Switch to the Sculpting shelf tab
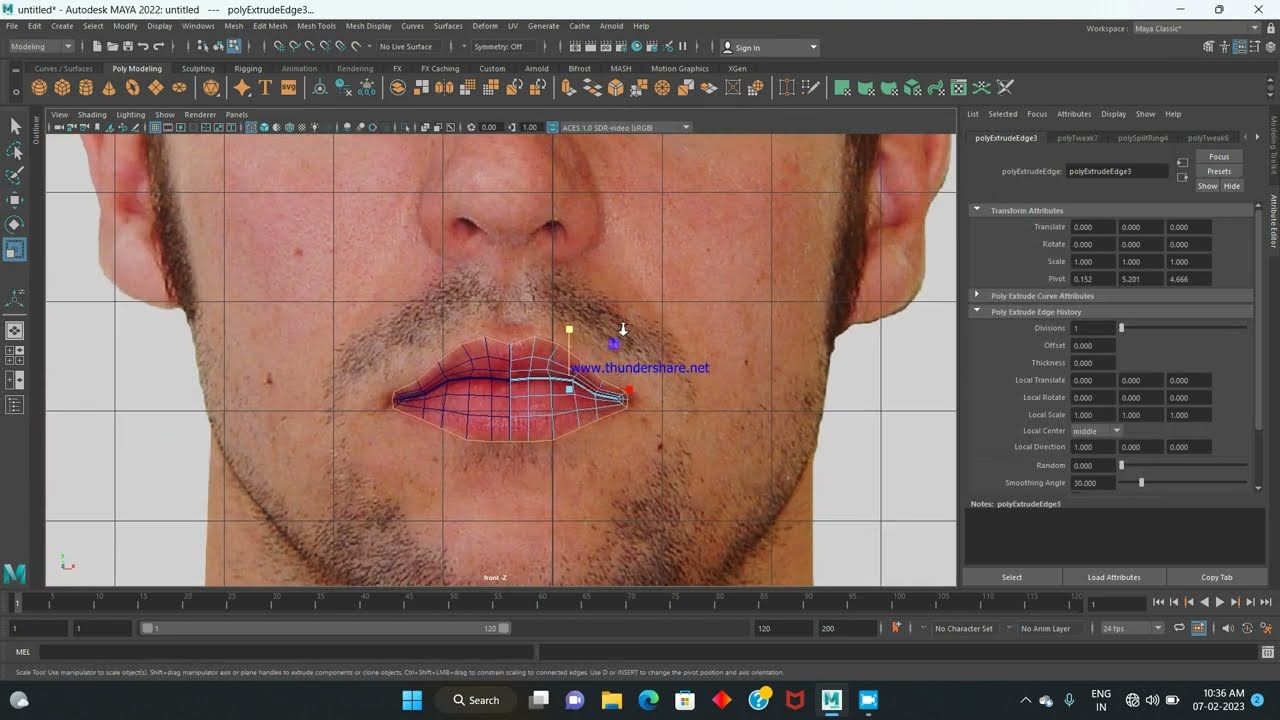The width and height of the screenshot is (1280, 720). 198,69
